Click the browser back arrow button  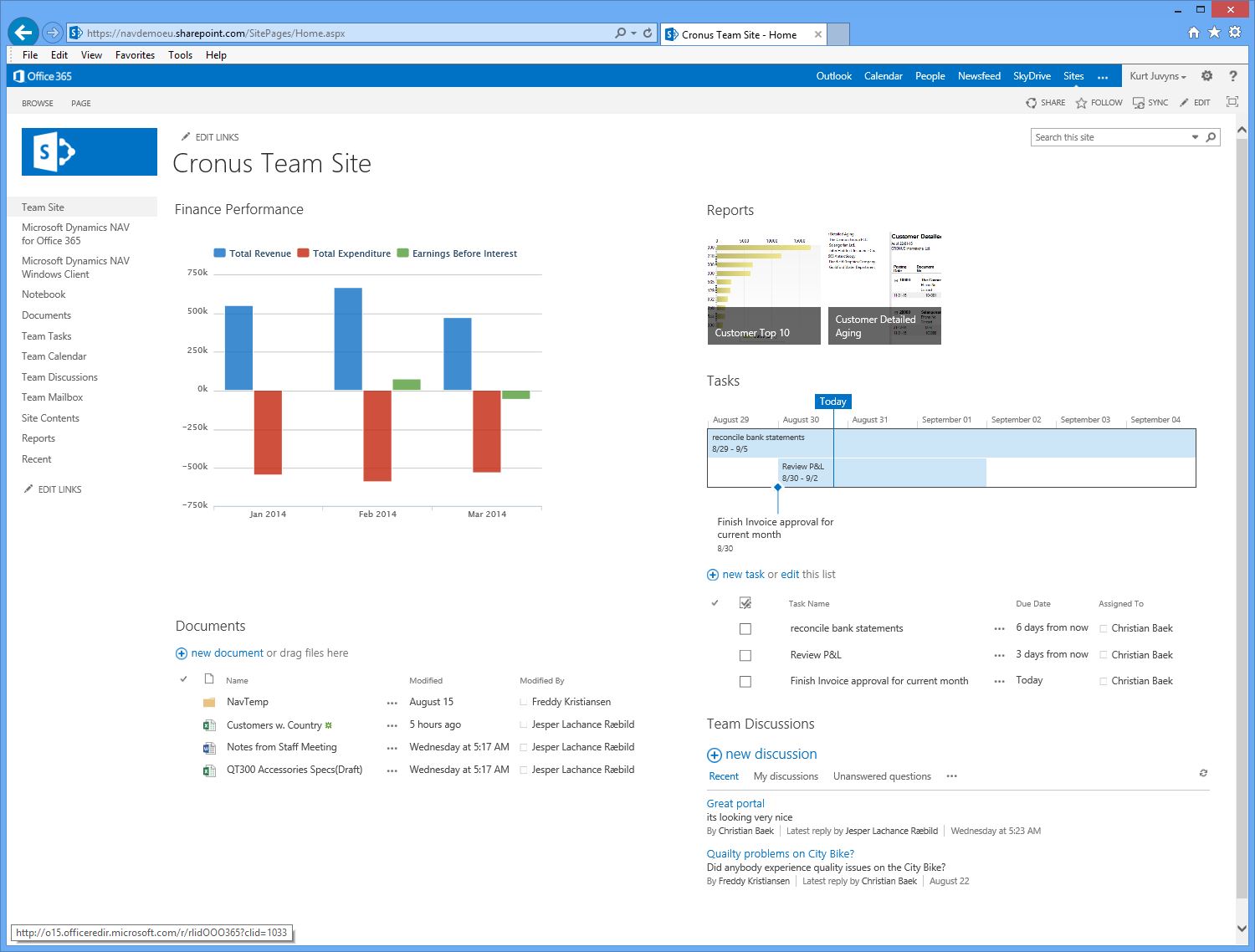point(23,33)
